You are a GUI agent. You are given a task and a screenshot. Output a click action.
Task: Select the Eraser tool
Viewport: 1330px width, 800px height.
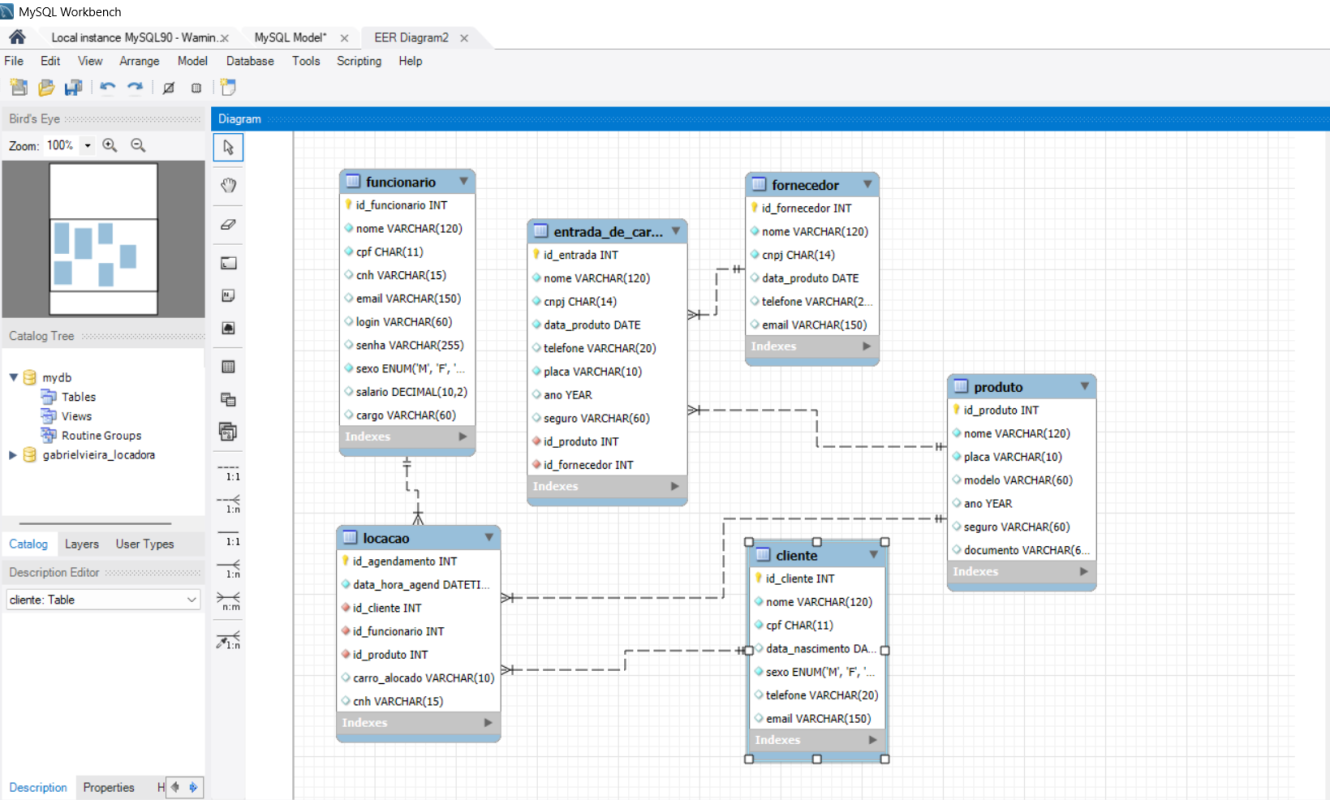click(x=228, y=225)
